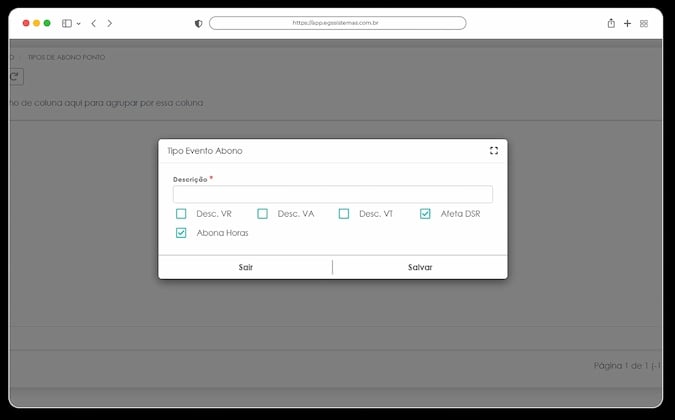Expand dialog with fullscreen icon

pyautogui.click(x=494, y=151)
